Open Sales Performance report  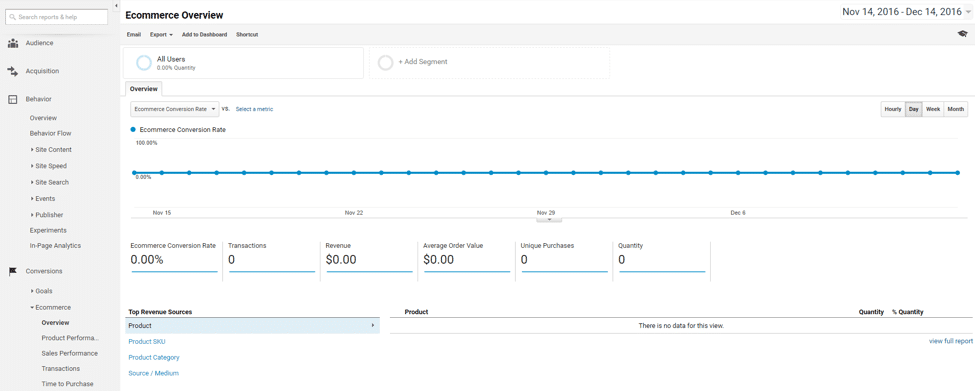(x=70, y=354)
